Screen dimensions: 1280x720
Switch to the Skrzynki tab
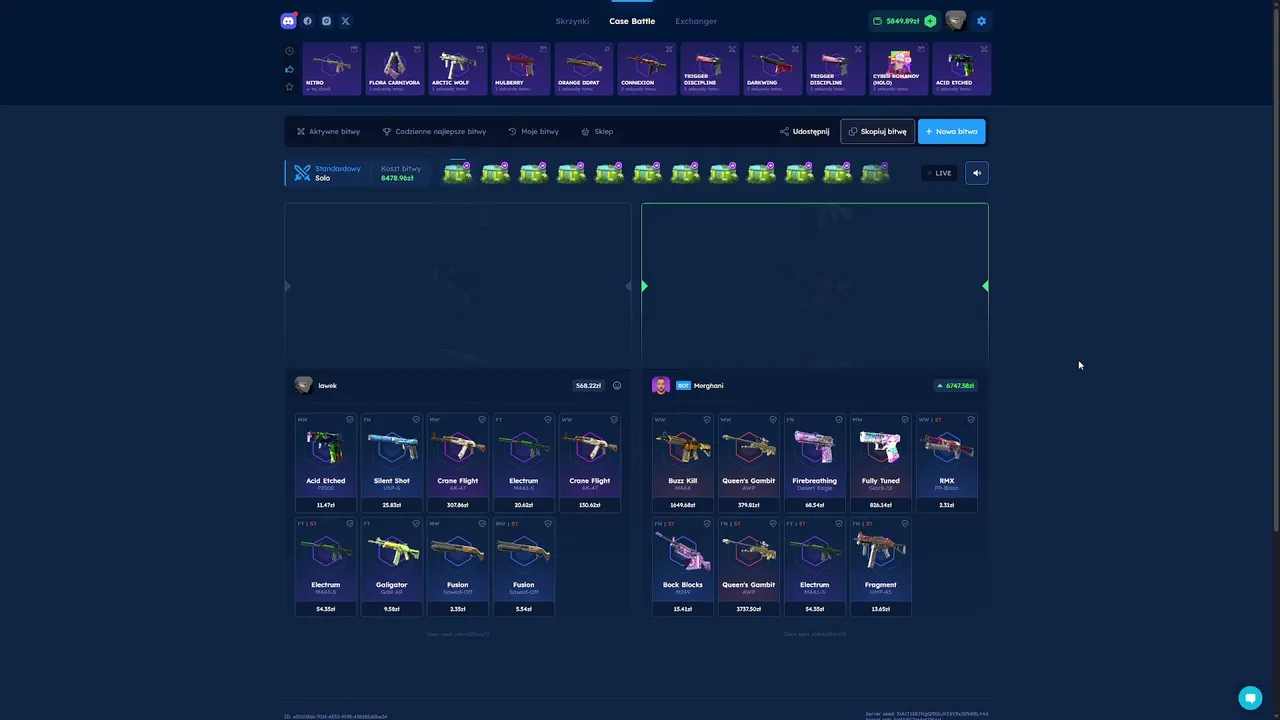[x=572, y=21]
